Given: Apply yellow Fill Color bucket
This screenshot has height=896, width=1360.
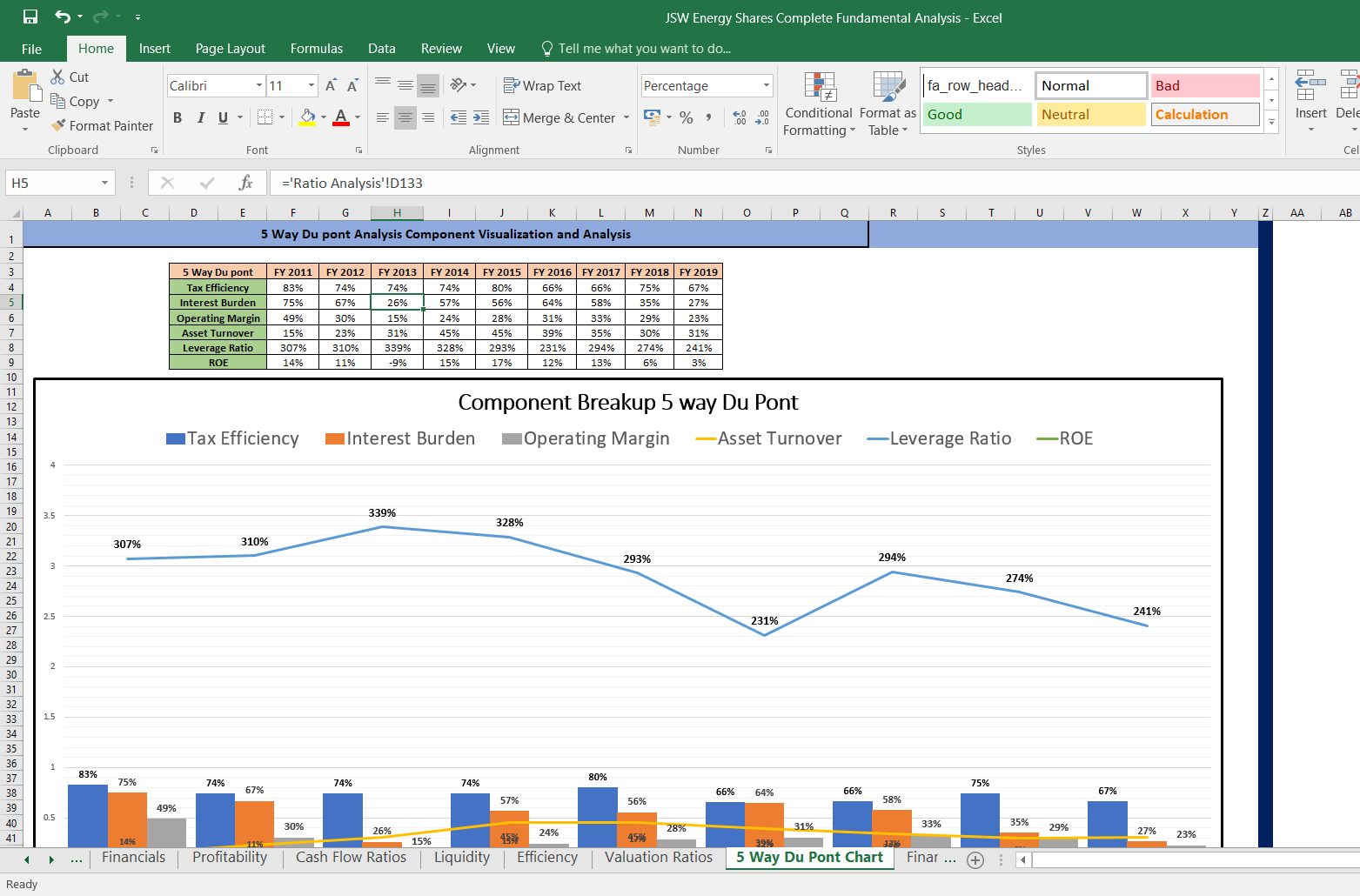Looking at the screenshot, I should pyautogui.click(x=307, y=117).
